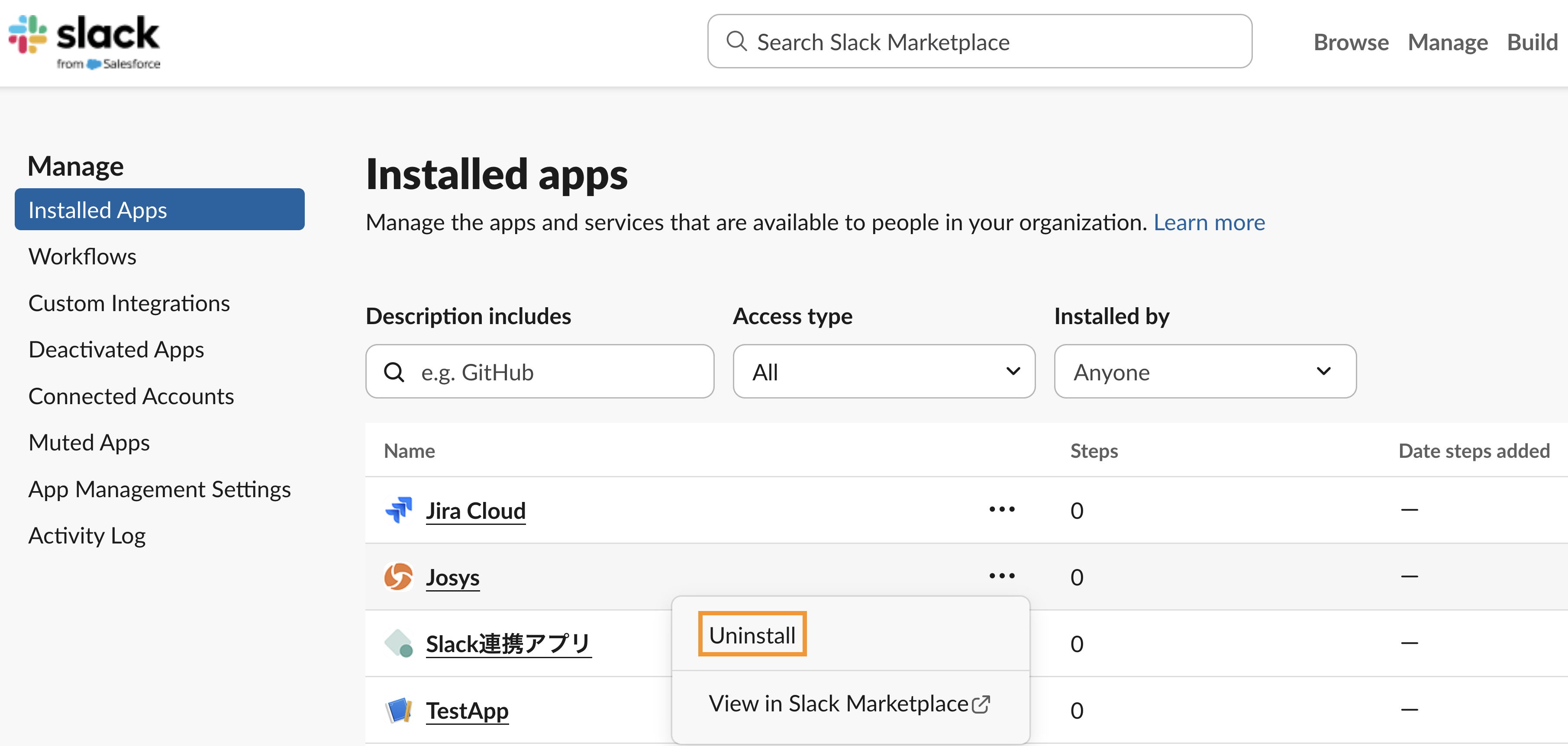The image size is (1568, 746).
Task: Click the Jira Cloud app icon
Action: 399,510
